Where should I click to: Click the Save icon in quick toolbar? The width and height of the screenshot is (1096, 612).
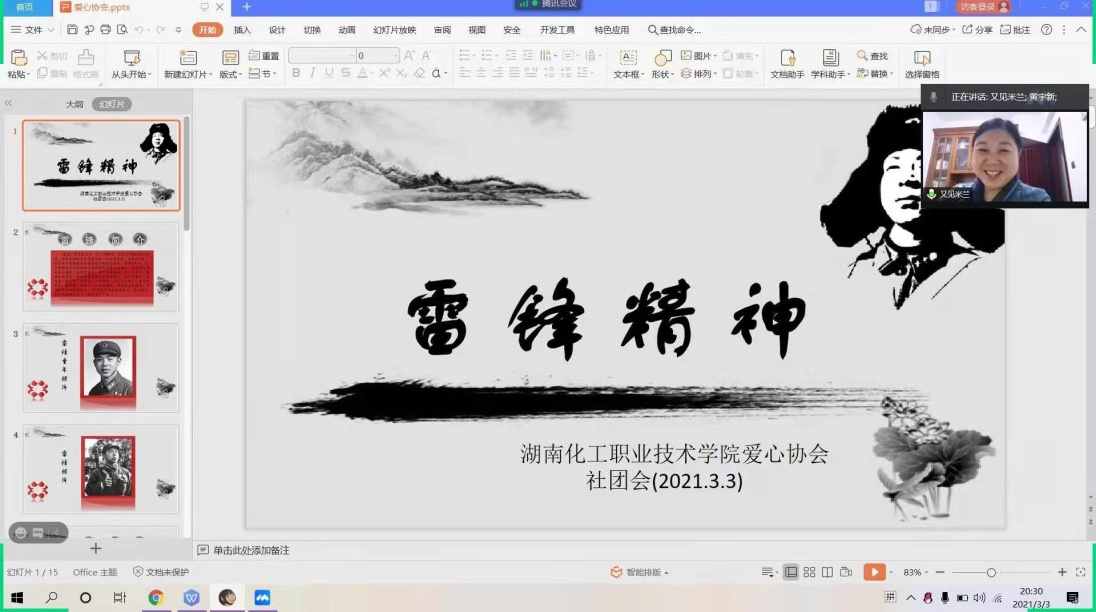[70, 30]
